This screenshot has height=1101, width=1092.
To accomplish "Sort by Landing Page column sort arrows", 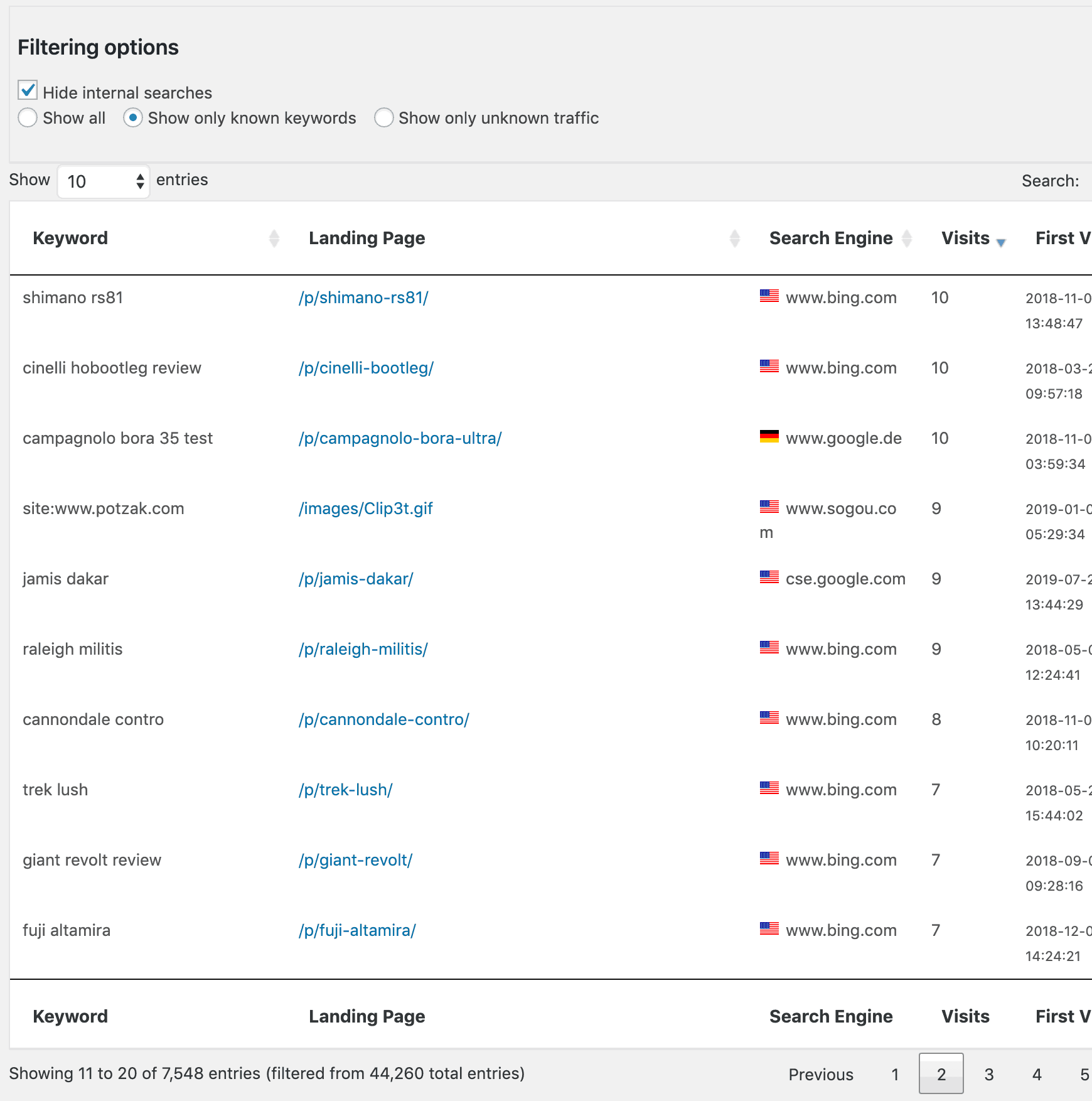I will click(735, 239).
